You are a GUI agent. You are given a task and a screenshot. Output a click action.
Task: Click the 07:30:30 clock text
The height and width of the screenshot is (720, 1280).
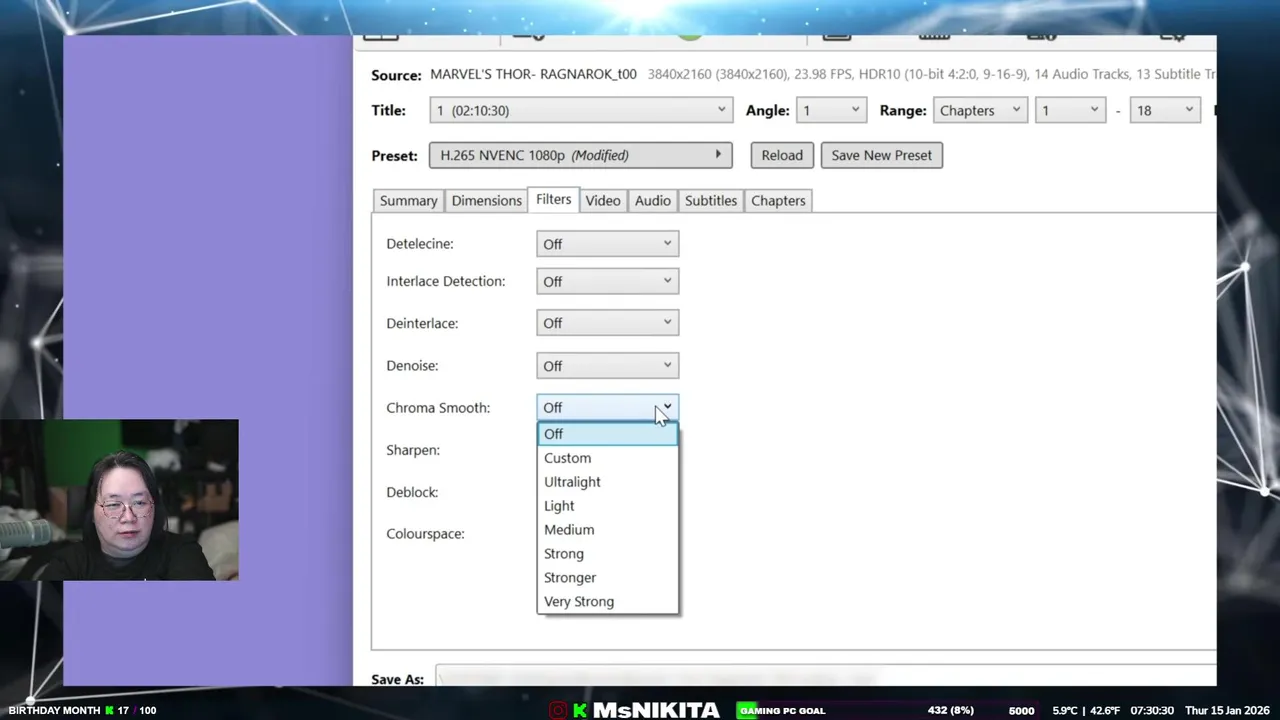coord(1152,710)
